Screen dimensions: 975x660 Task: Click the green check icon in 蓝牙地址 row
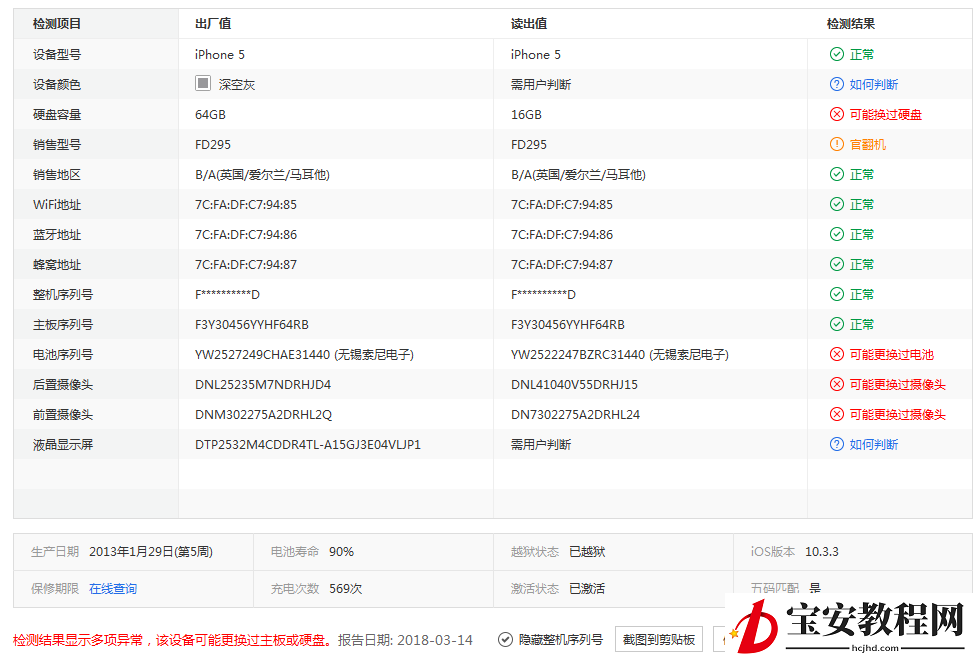pyautogui.click(x=836, y=234)
